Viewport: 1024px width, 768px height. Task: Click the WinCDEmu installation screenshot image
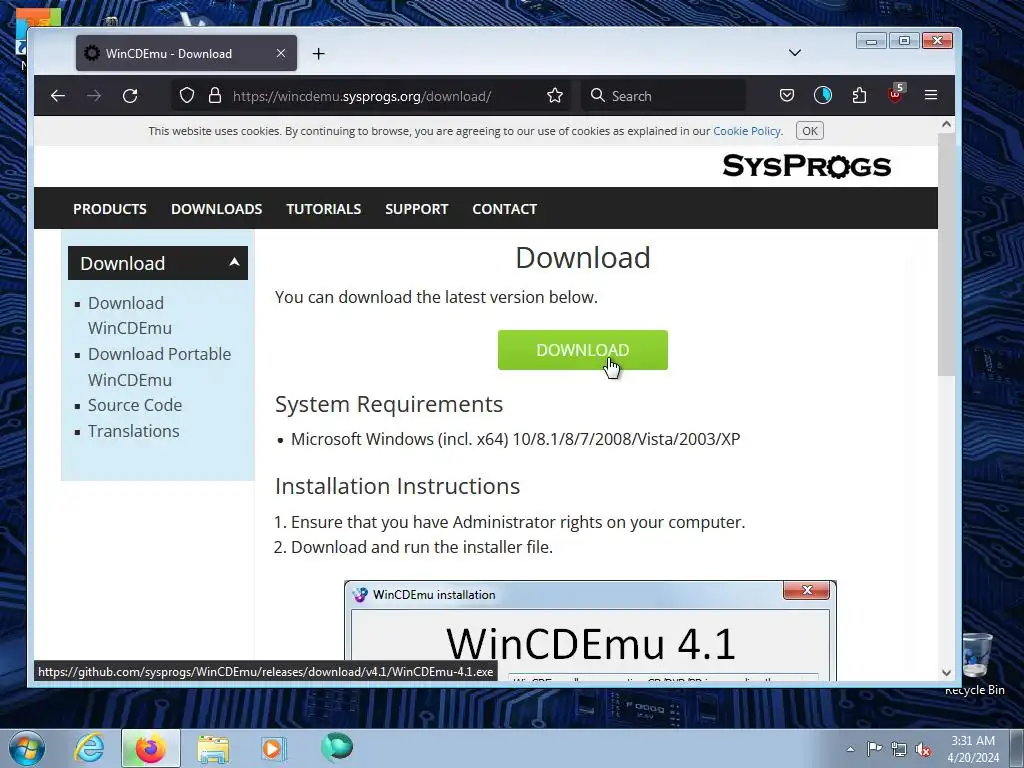tap(590, 631)
